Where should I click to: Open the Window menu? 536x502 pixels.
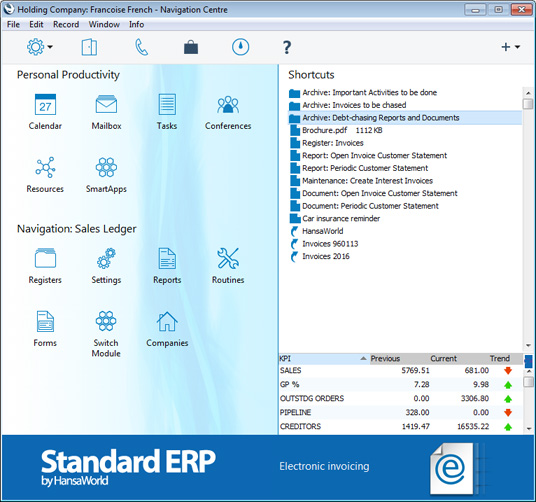104,24
